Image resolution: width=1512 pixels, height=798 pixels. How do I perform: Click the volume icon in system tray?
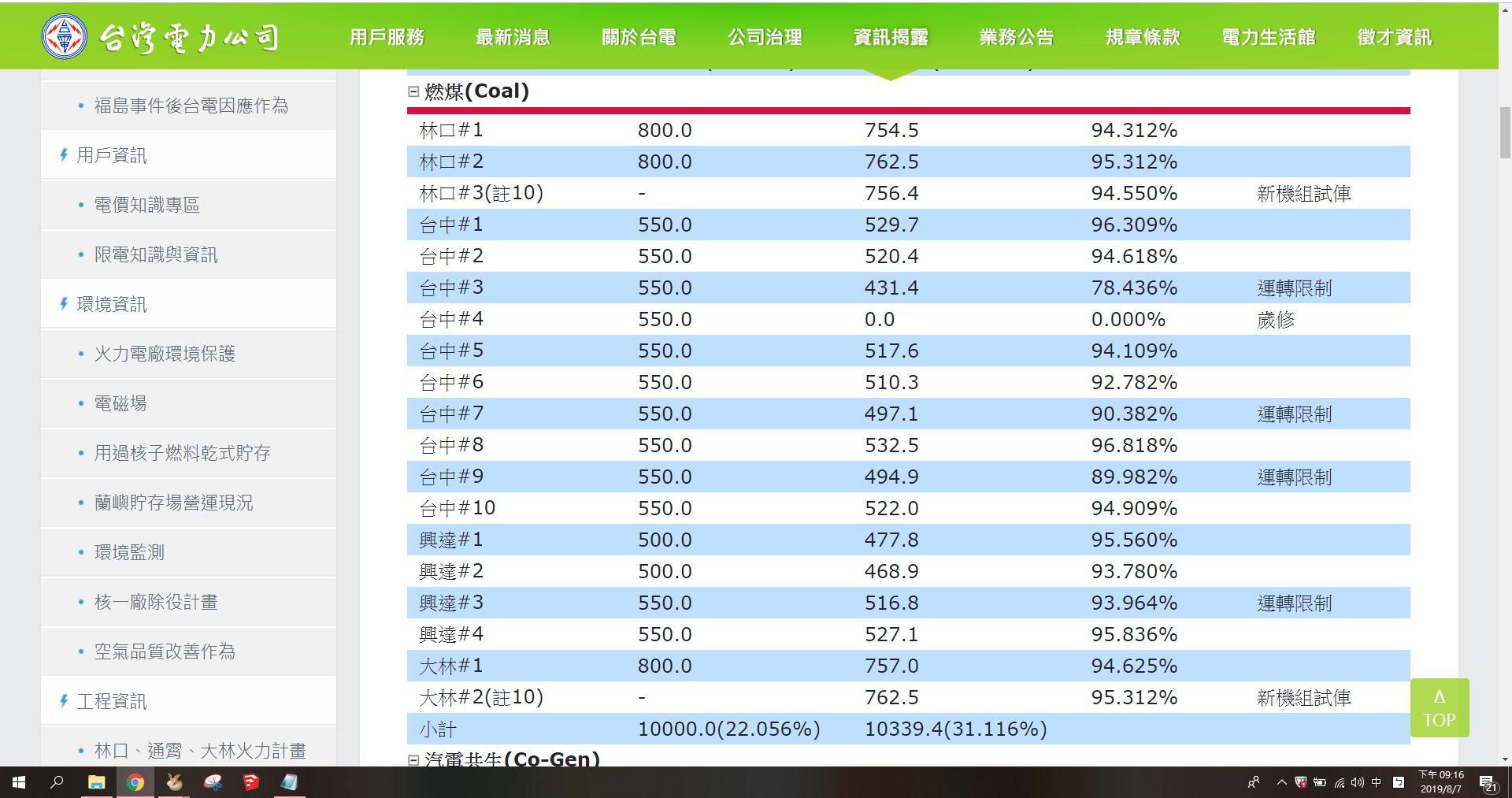(1357, 782)
